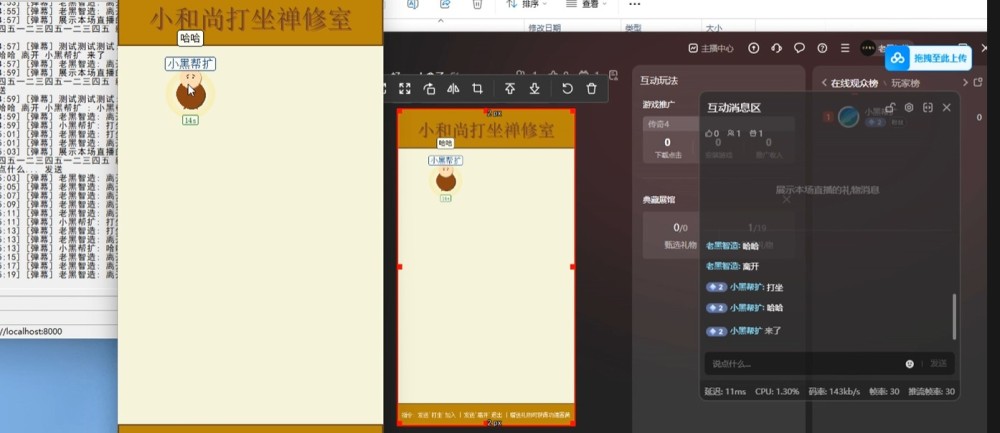Click the rename icon in file explorer
Screen dimensions: 1000x433
[412, 4]
